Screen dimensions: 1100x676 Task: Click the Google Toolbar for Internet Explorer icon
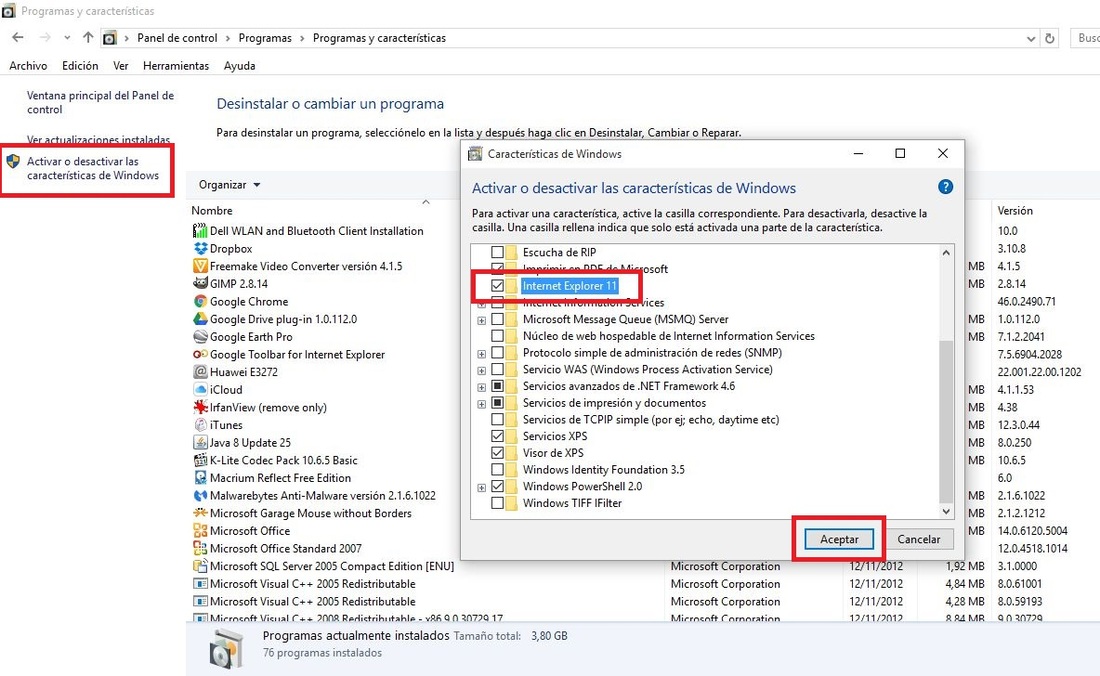point(200,355)
